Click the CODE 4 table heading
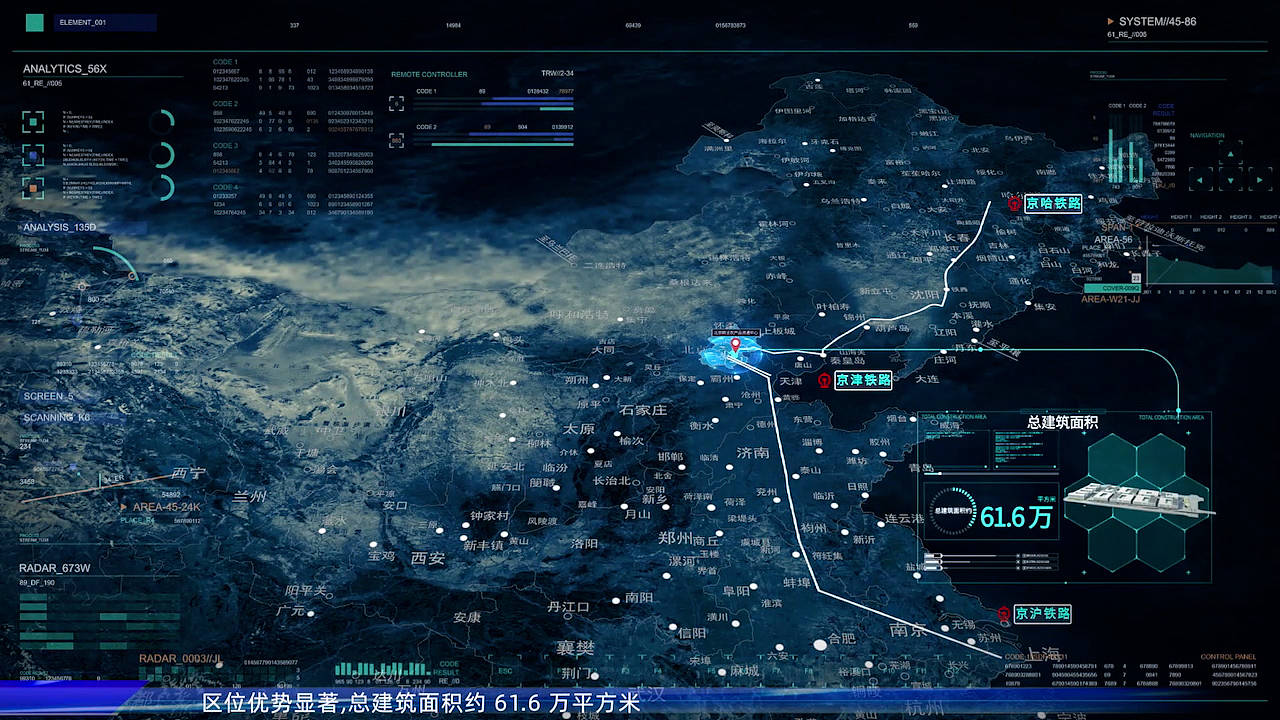This screenshot has width=1280, height=720. 225,187
